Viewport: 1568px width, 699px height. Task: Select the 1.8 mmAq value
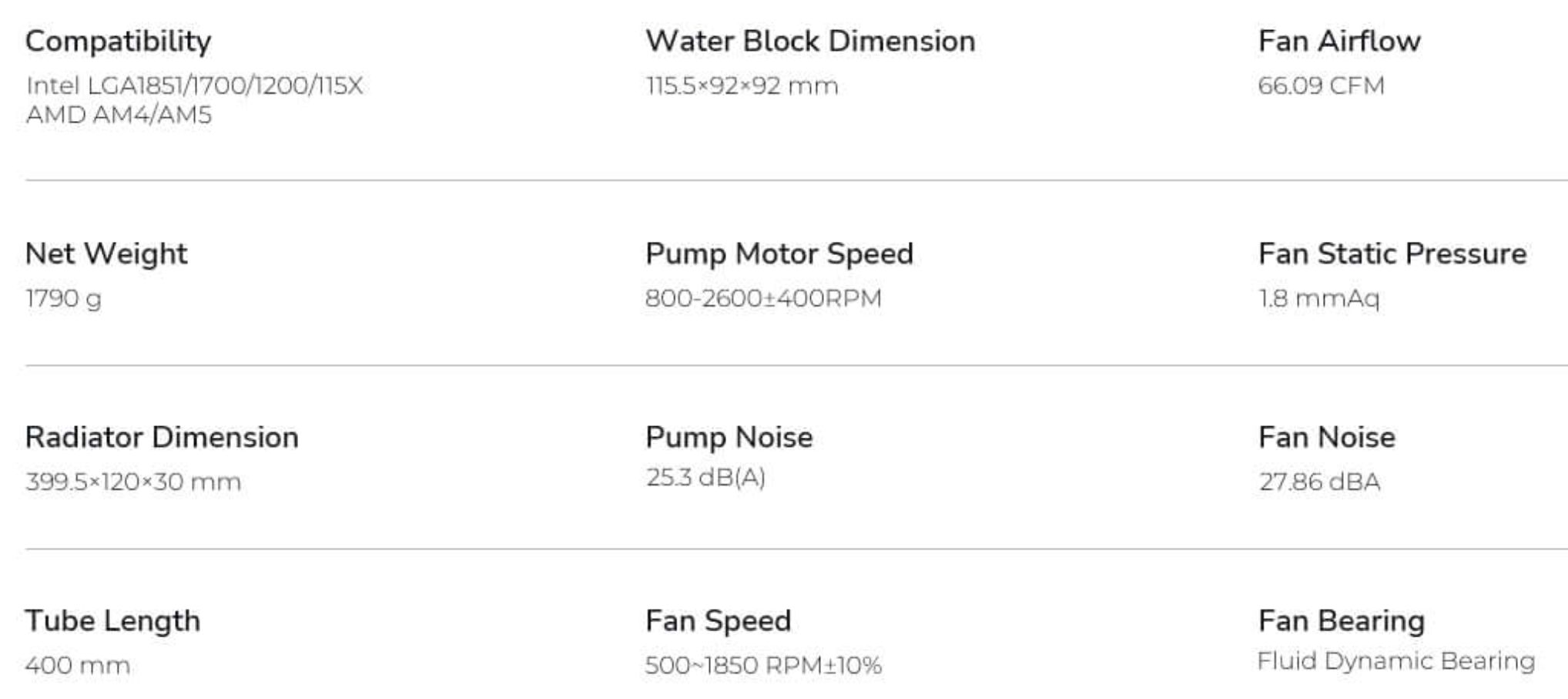click(1318, 298)
